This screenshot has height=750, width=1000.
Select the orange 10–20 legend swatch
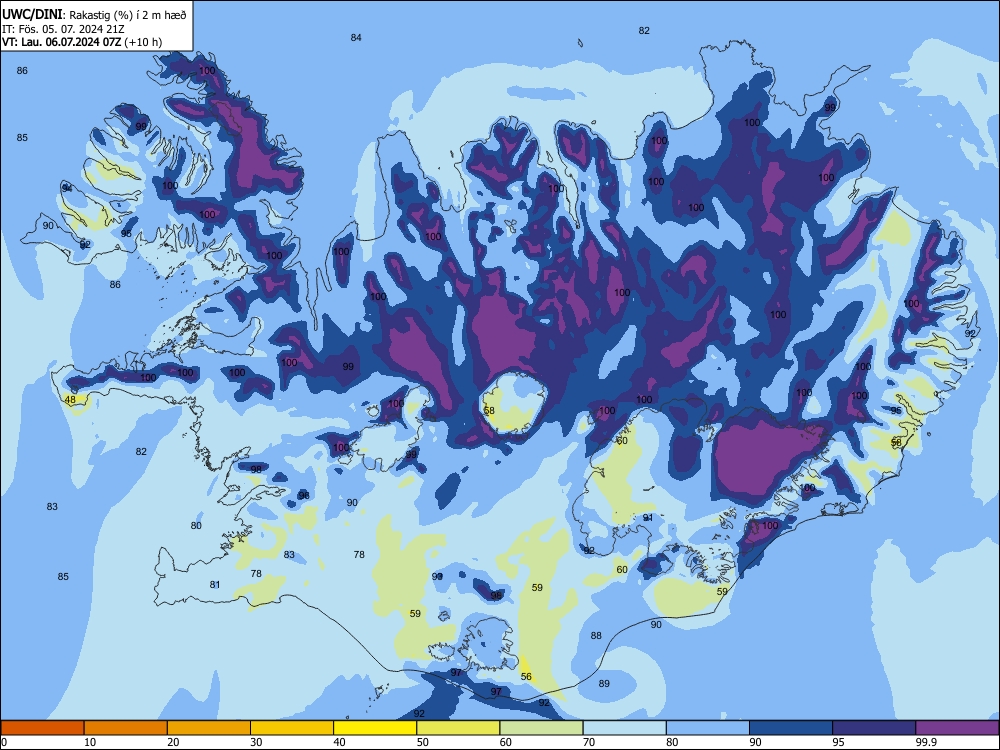coord(126,728)
